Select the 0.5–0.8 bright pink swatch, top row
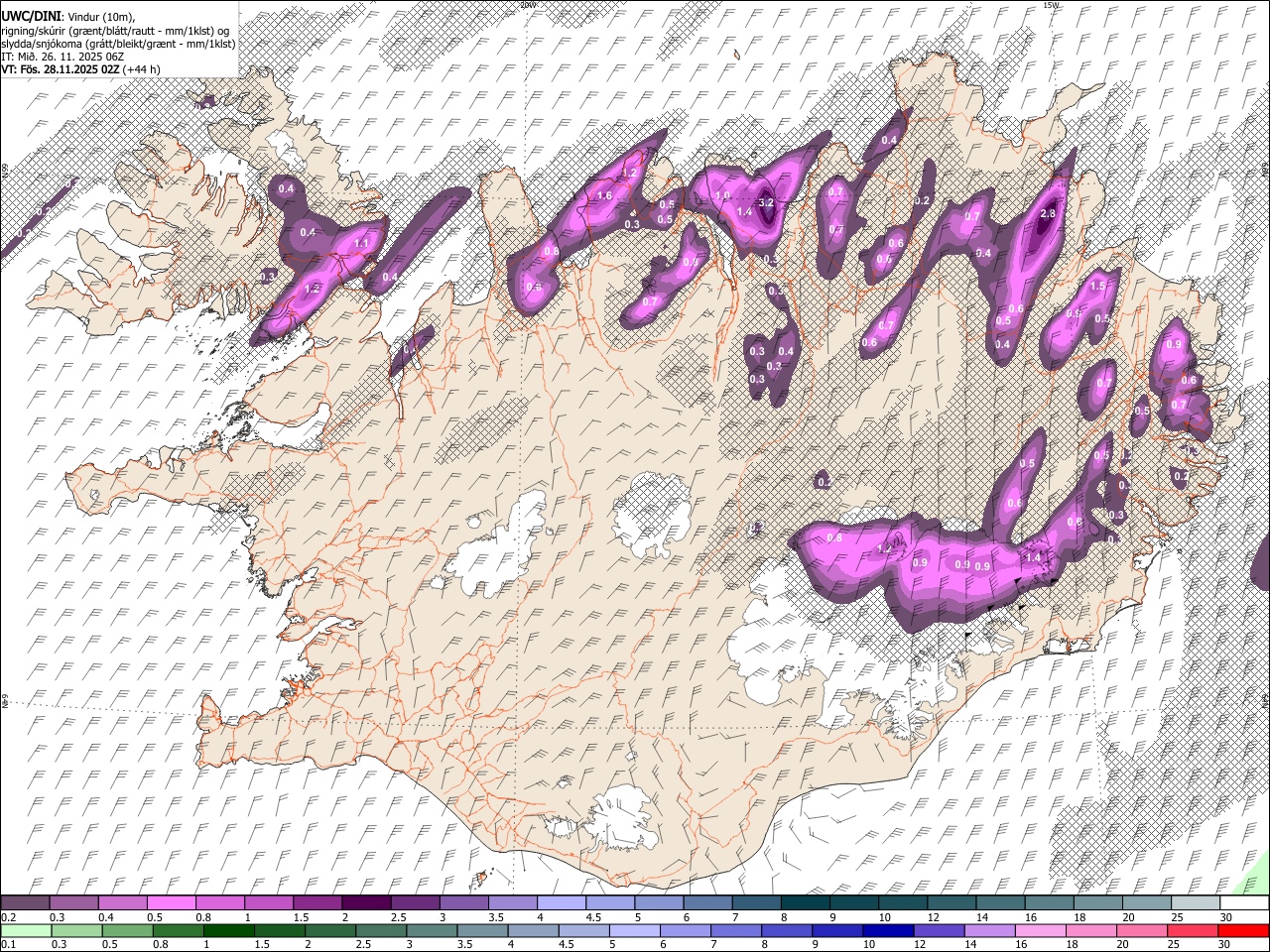 171,902
